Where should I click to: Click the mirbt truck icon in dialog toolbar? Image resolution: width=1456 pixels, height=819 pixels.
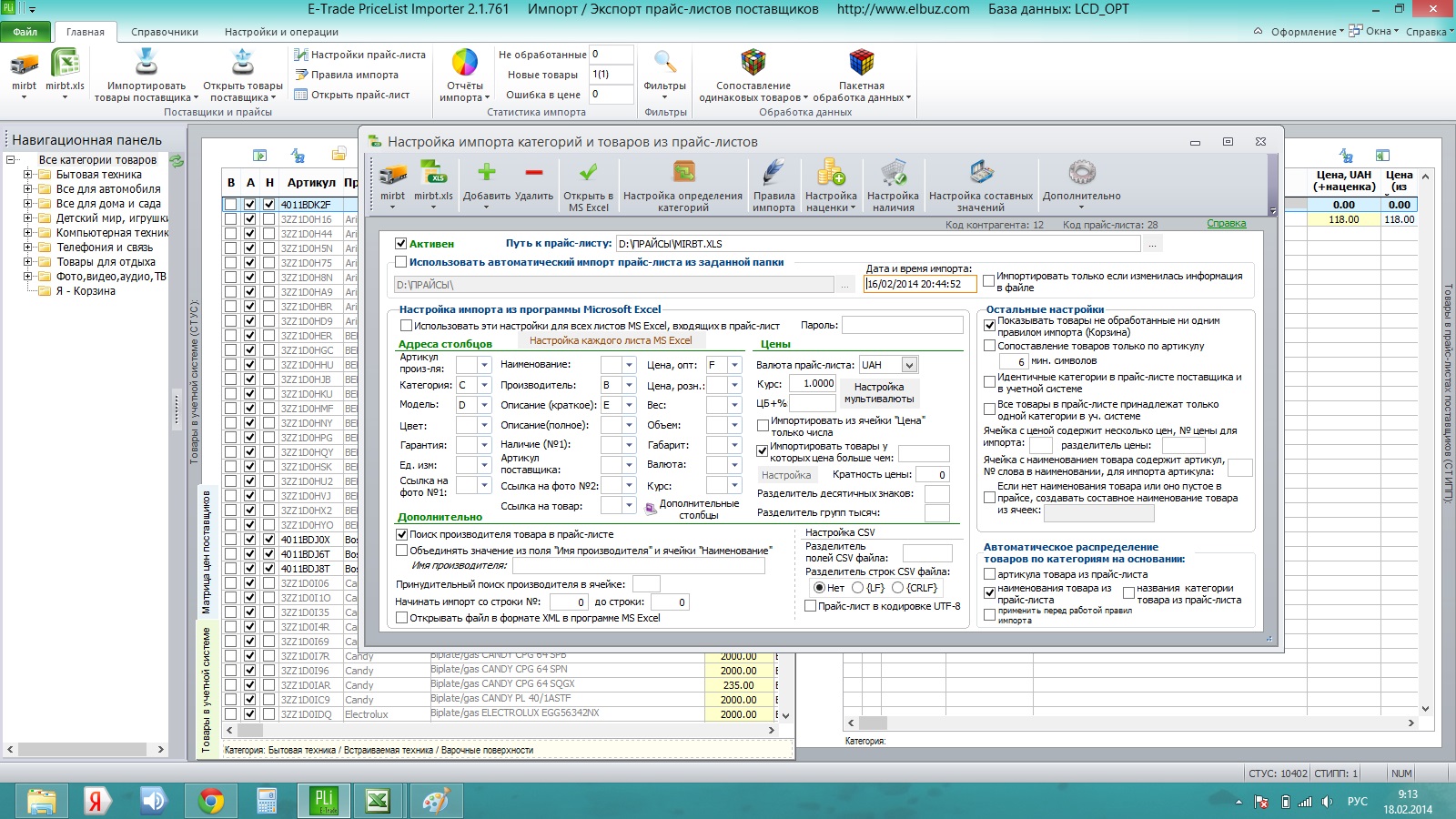(x=393, y=173)
